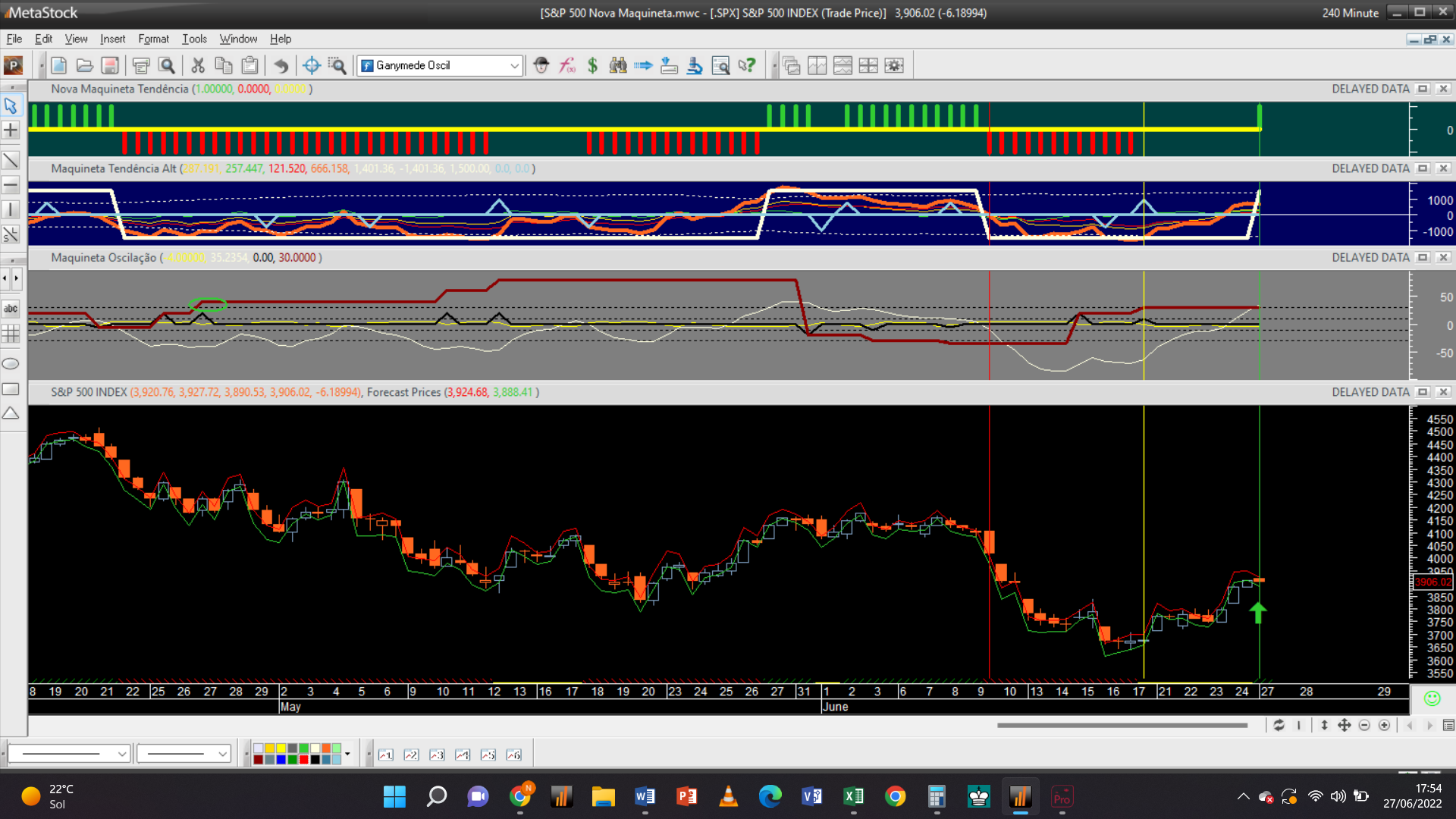Toggle layout number 3 button
1456x819 pixels.
(437, 755)
